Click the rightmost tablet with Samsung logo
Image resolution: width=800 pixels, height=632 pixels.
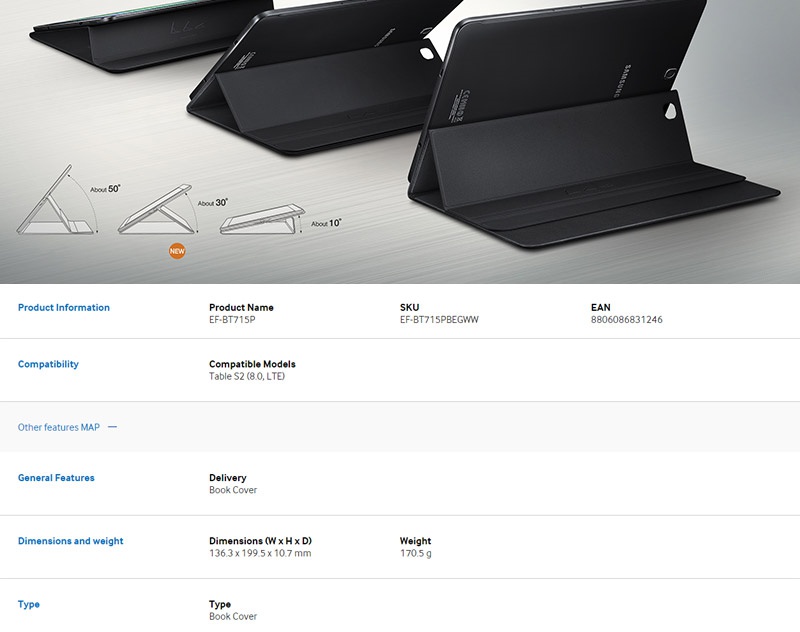coord(590,120)
